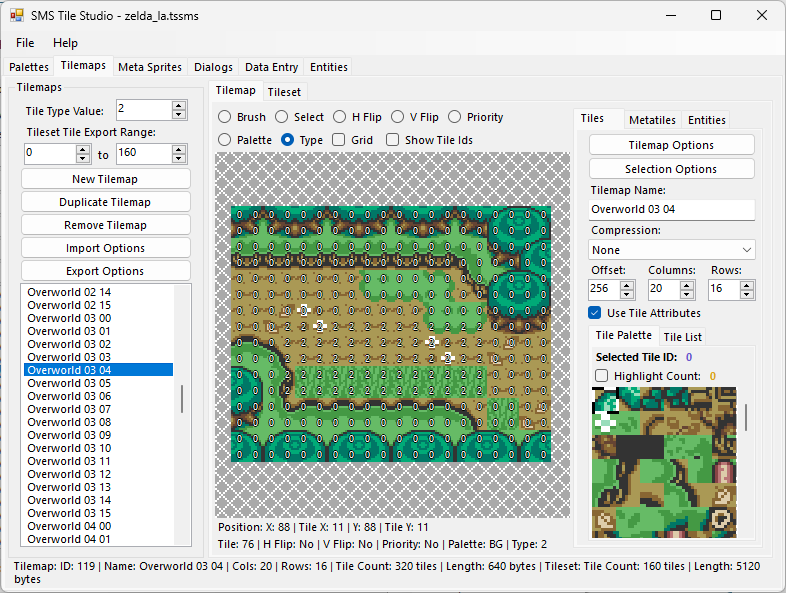Increase the Rows value
This screenshot has width=786, height=593.
tap(747, 285)
